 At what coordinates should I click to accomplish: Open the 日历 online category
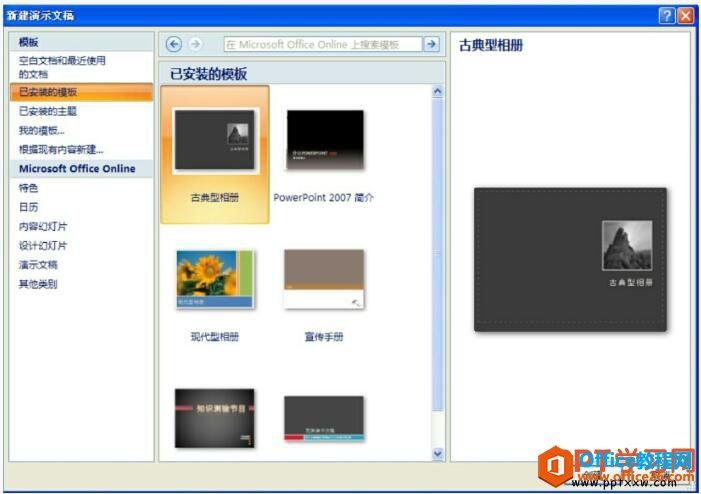click(28, 207)
